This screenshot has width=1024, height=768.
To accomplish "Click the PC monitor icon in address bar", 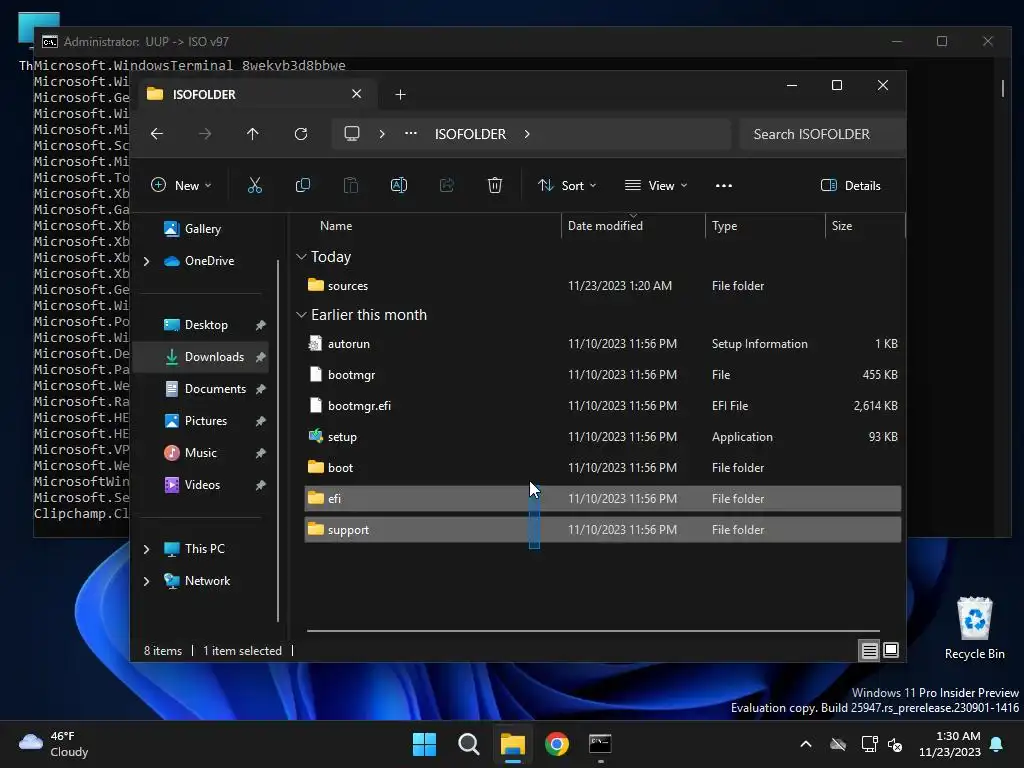I will 352,134.
